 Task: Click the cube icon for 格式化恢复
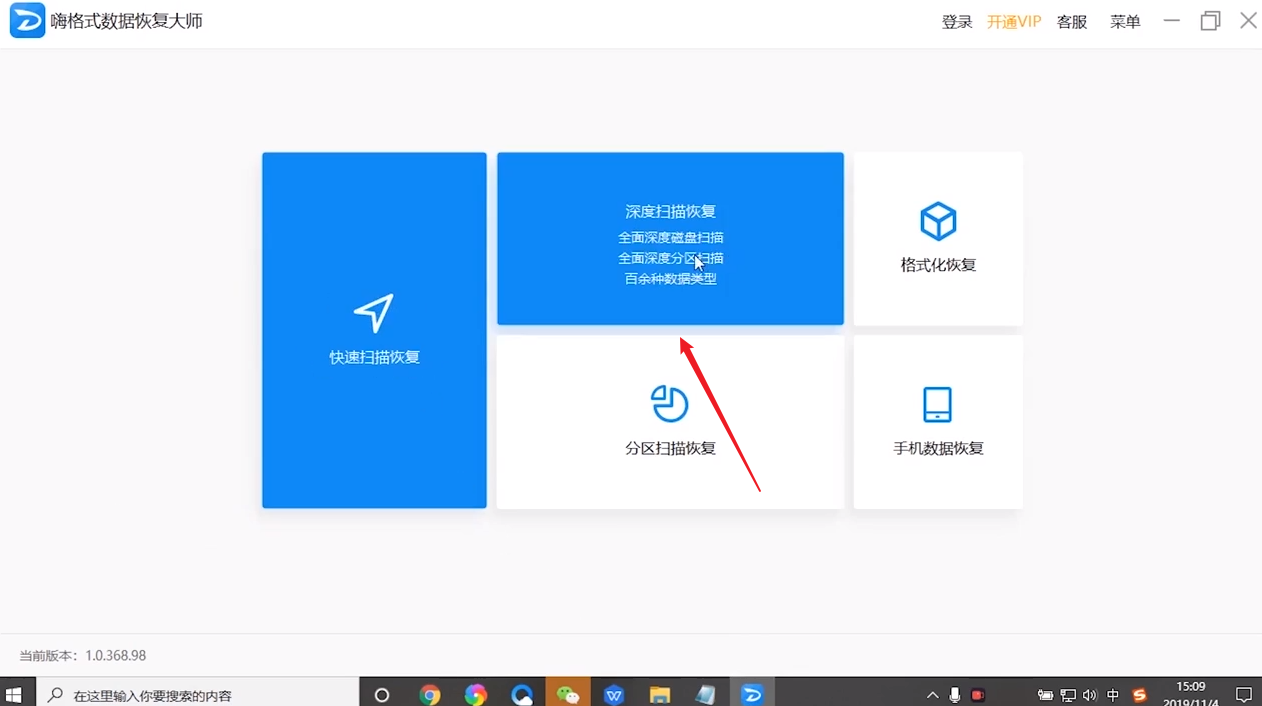(938, 221)
